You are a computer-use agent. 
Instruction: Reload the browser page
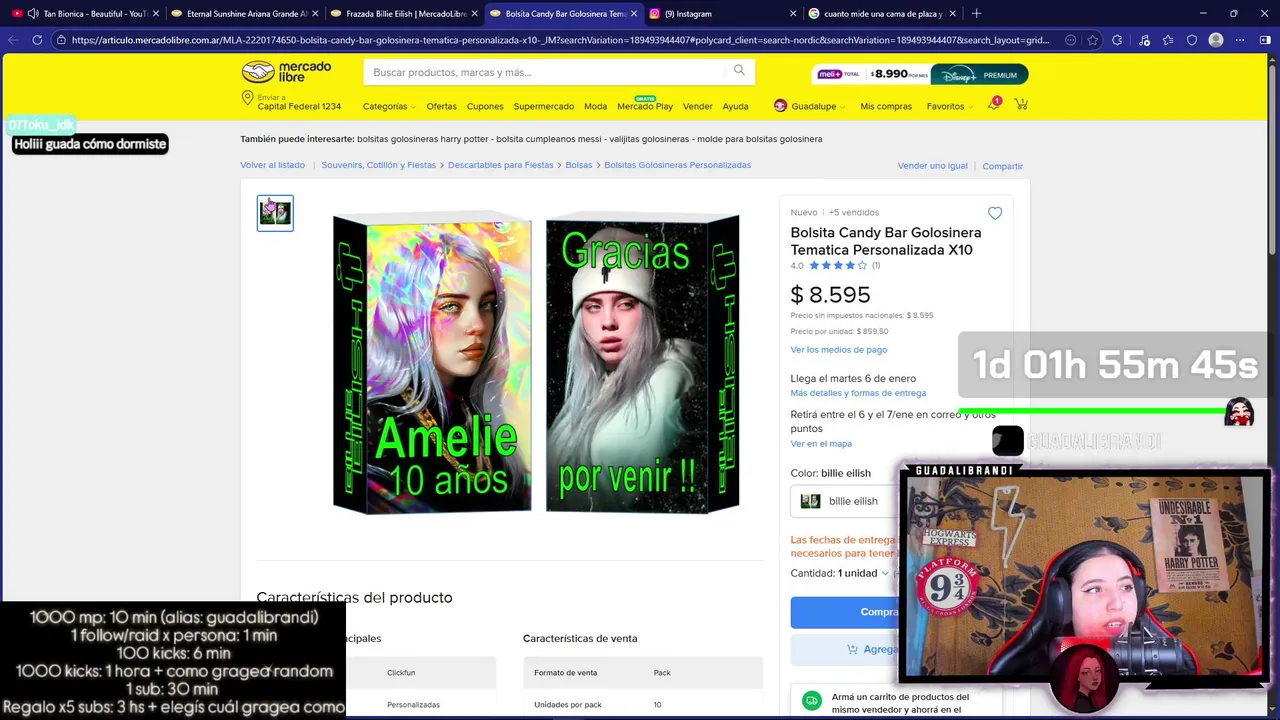[x=37, y=40]
